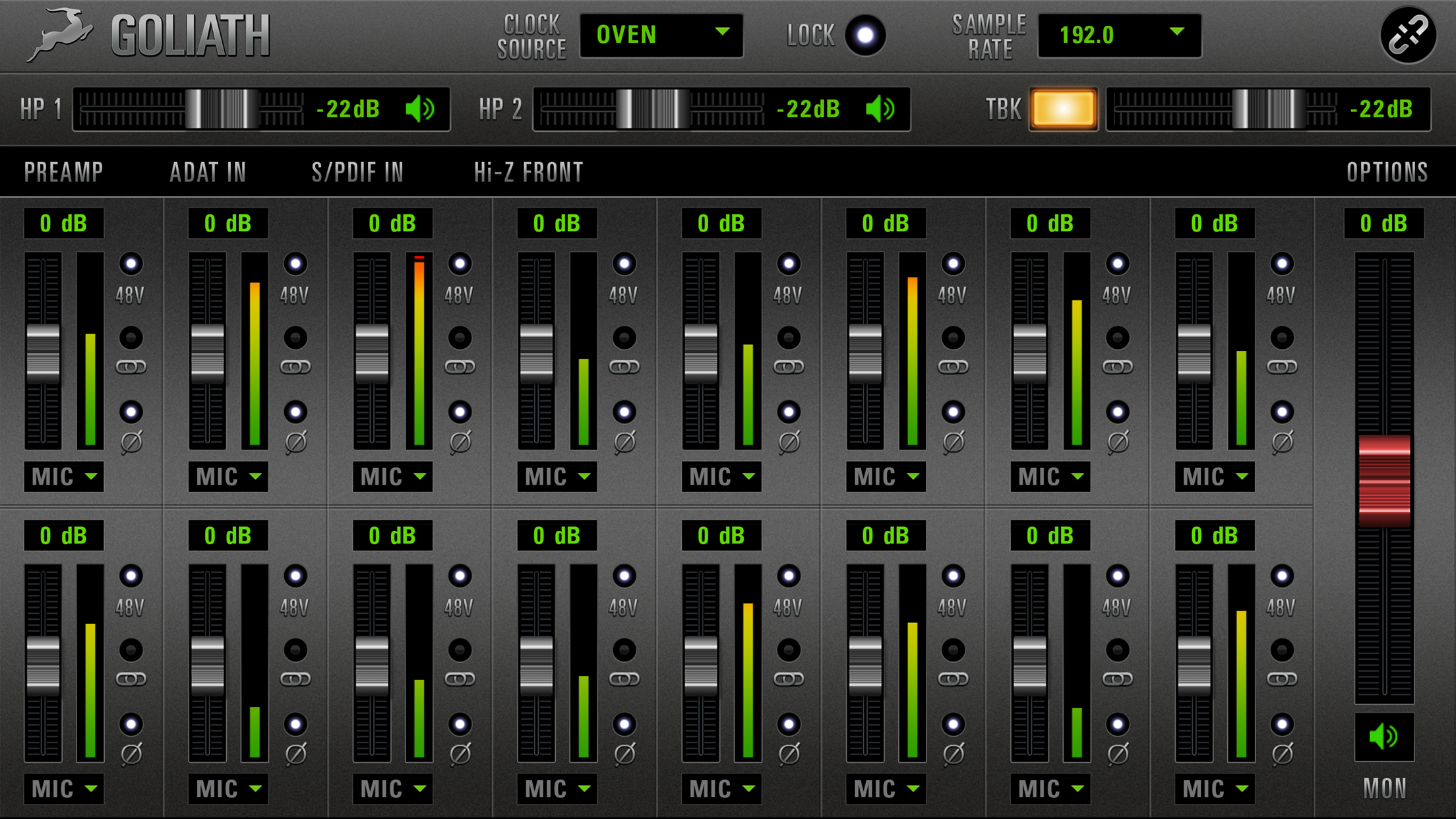Click the LOCK indicator light
The width and height of the screenshot is (1456, 819).
(x=865, y=35)
